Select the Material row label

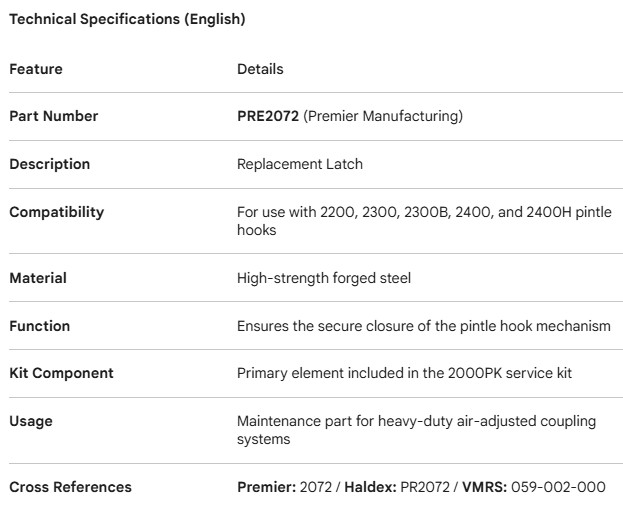coord(38,278)
